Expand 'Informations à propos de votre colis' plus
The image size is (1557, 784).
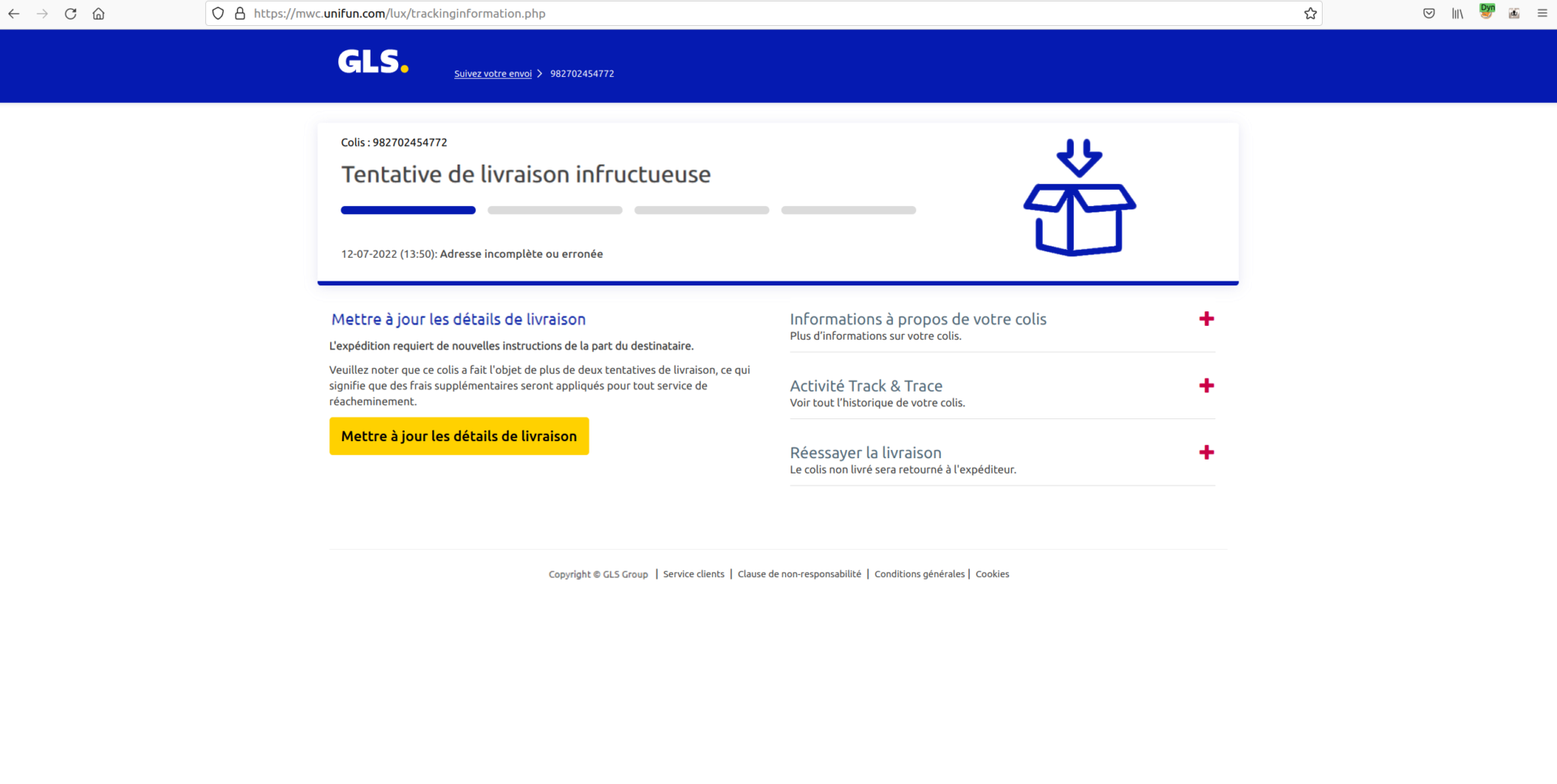click(1207, 319)
